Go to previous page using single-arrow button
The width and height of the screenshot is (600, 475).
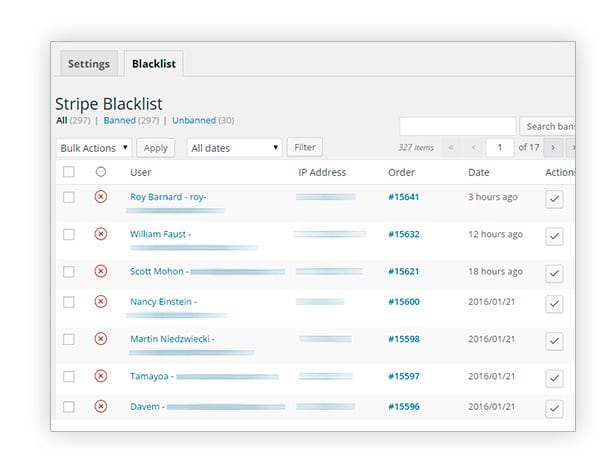point(474,147)
